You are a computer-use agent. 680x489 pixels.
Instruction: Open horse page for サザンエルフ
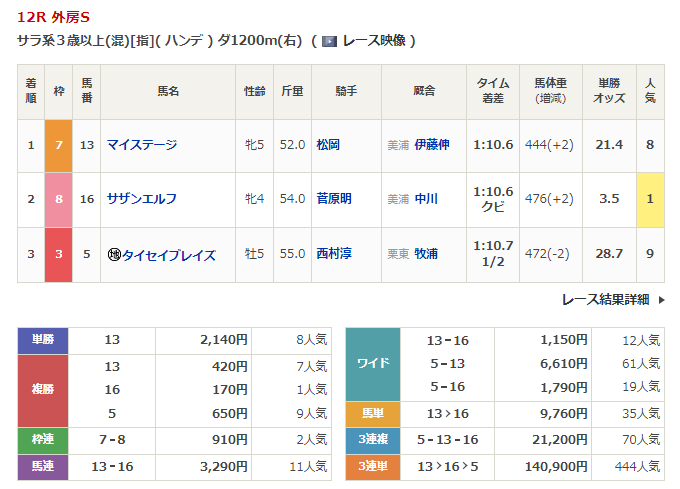(142, 199)
